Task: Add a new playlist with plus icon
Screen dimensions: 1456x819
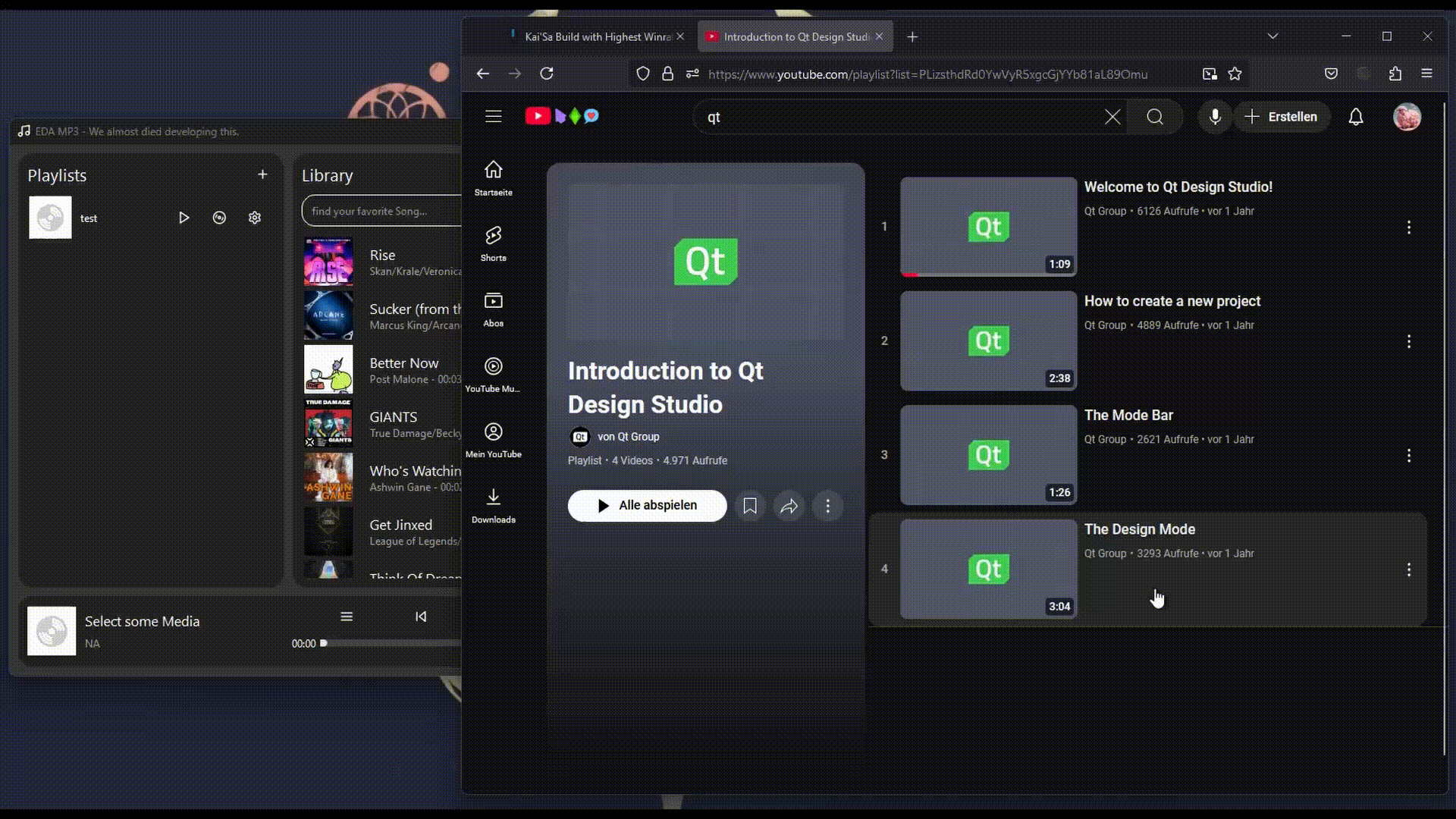Action: tap(262, 174)
